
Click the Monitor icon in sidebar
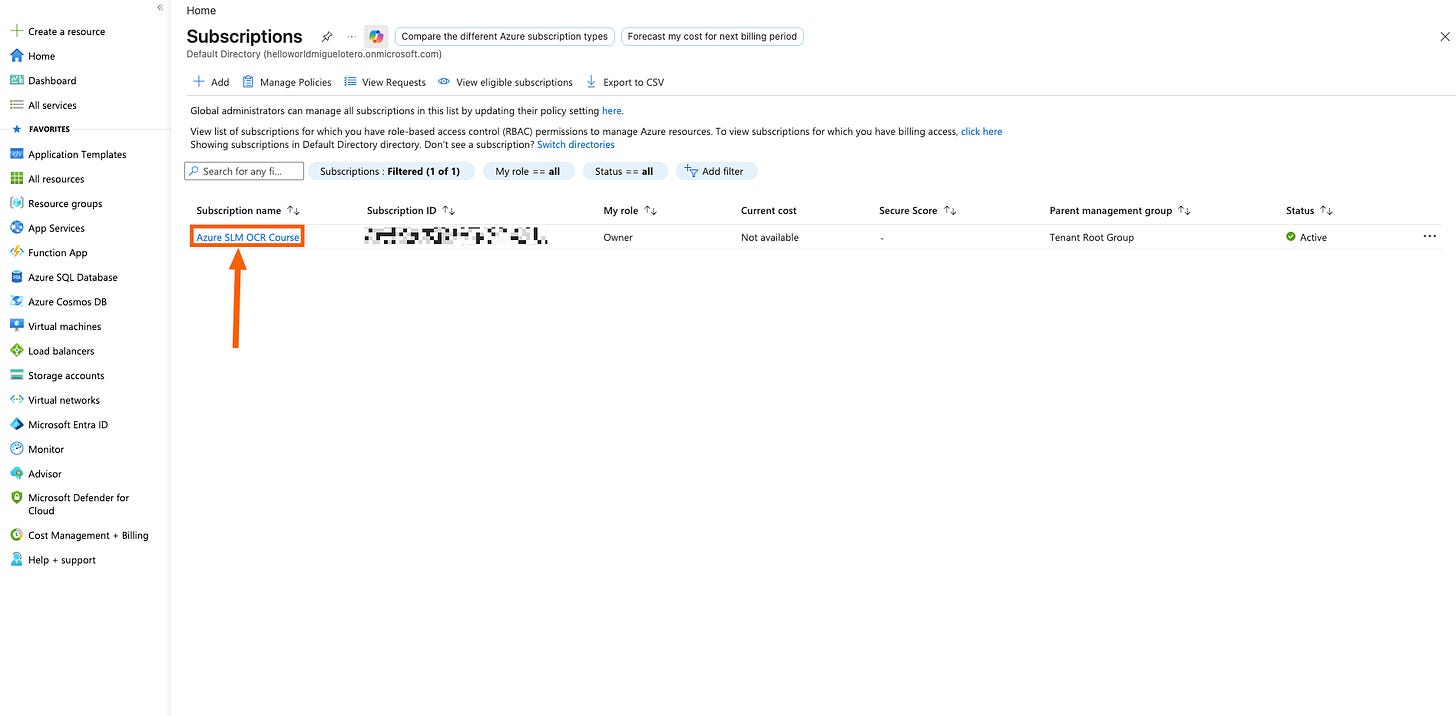click(x=16, y=449)
